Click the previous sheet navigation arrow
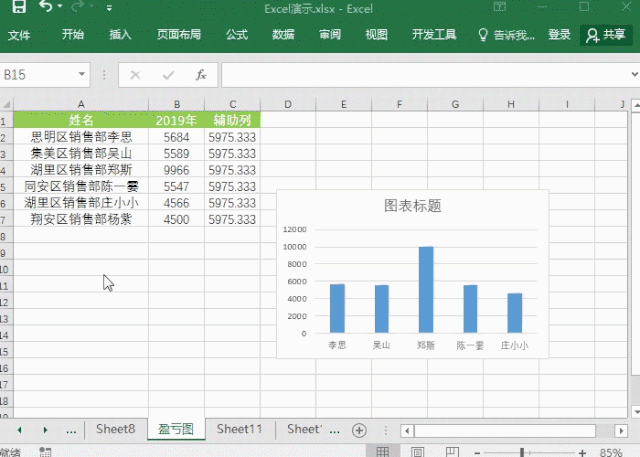Screen dimensions: 640x457 pos(19,430)
